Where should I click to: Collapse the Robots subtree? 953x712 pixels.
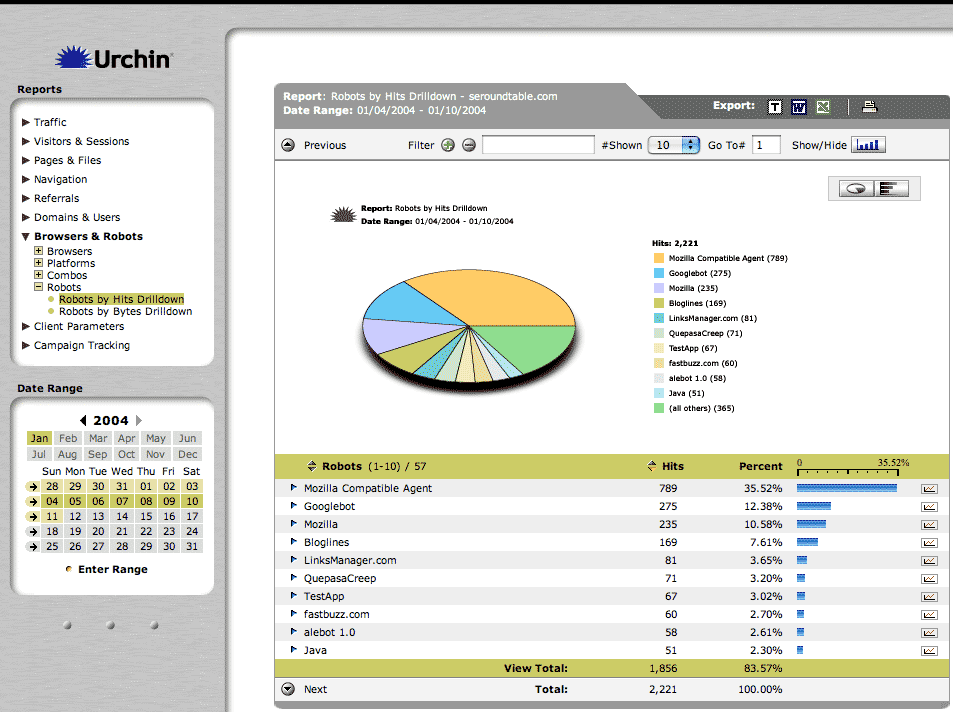tap(38, 286)
